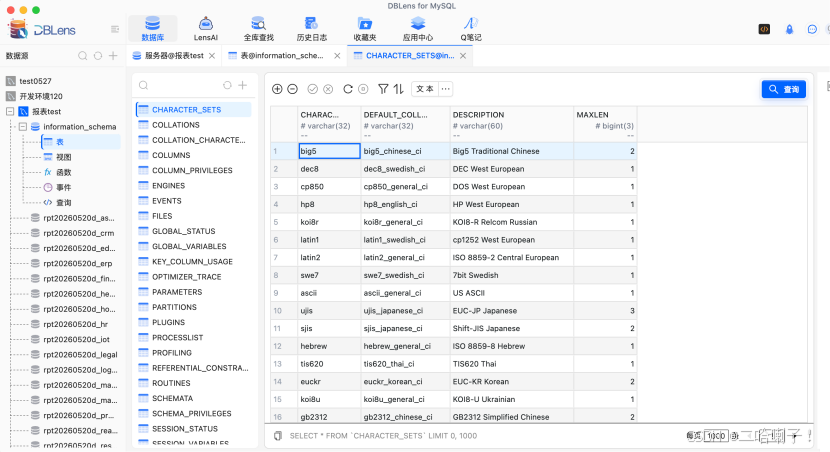Switch to 服务器@报表test tab

pos(174,56)
